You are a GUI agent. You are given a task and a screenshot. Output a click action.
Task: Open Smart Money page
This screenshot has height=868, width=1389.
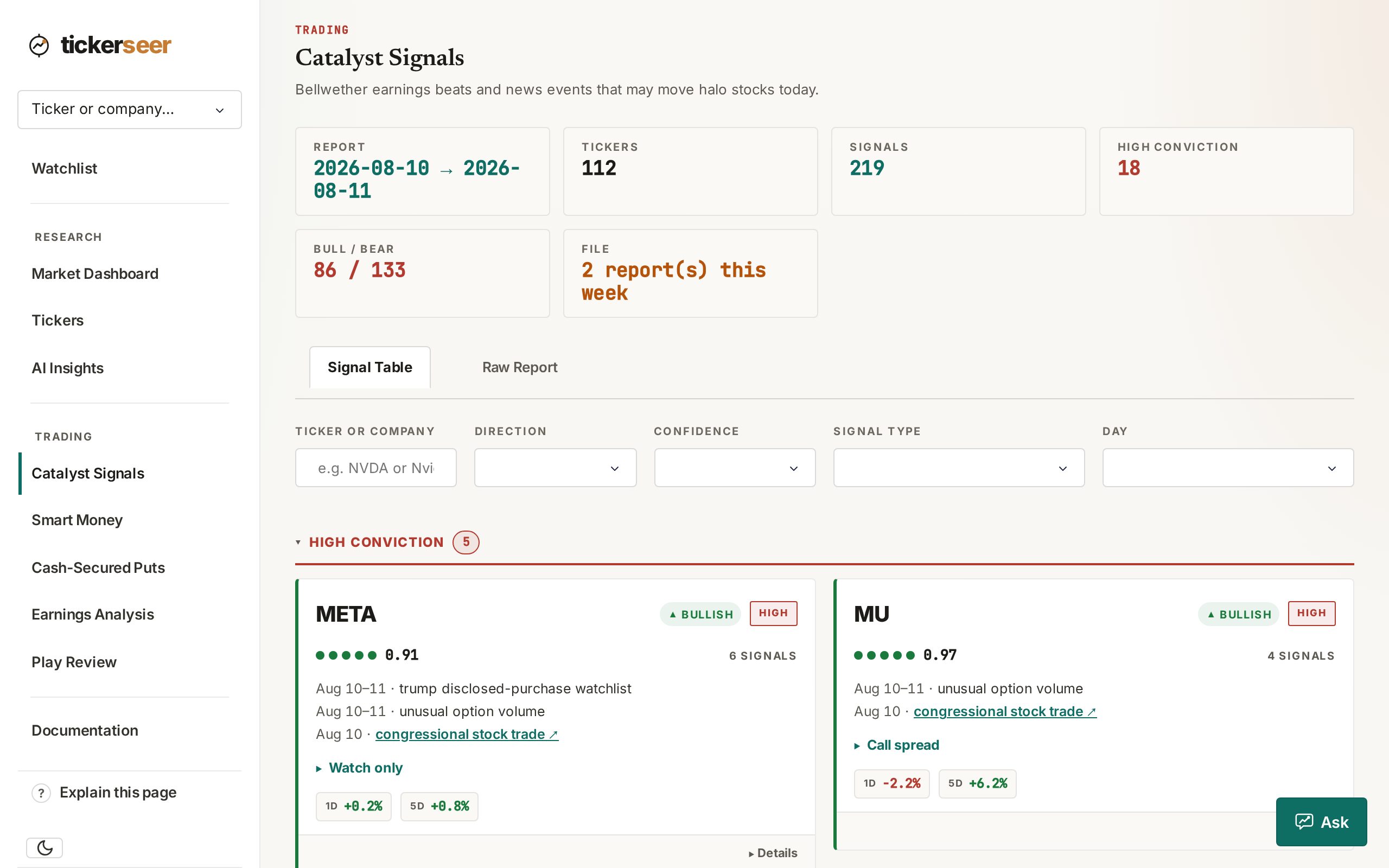77,520
